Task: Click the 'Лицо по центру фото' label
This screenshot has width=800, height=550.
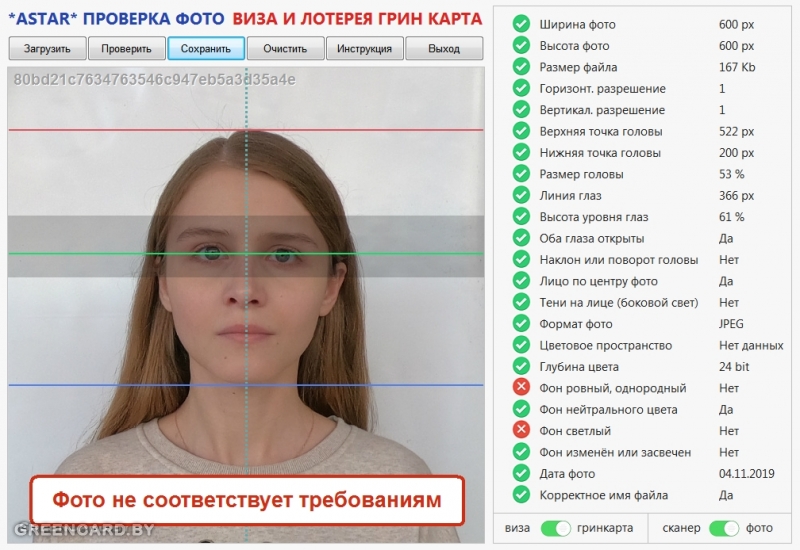Action: tap(598, 281)
